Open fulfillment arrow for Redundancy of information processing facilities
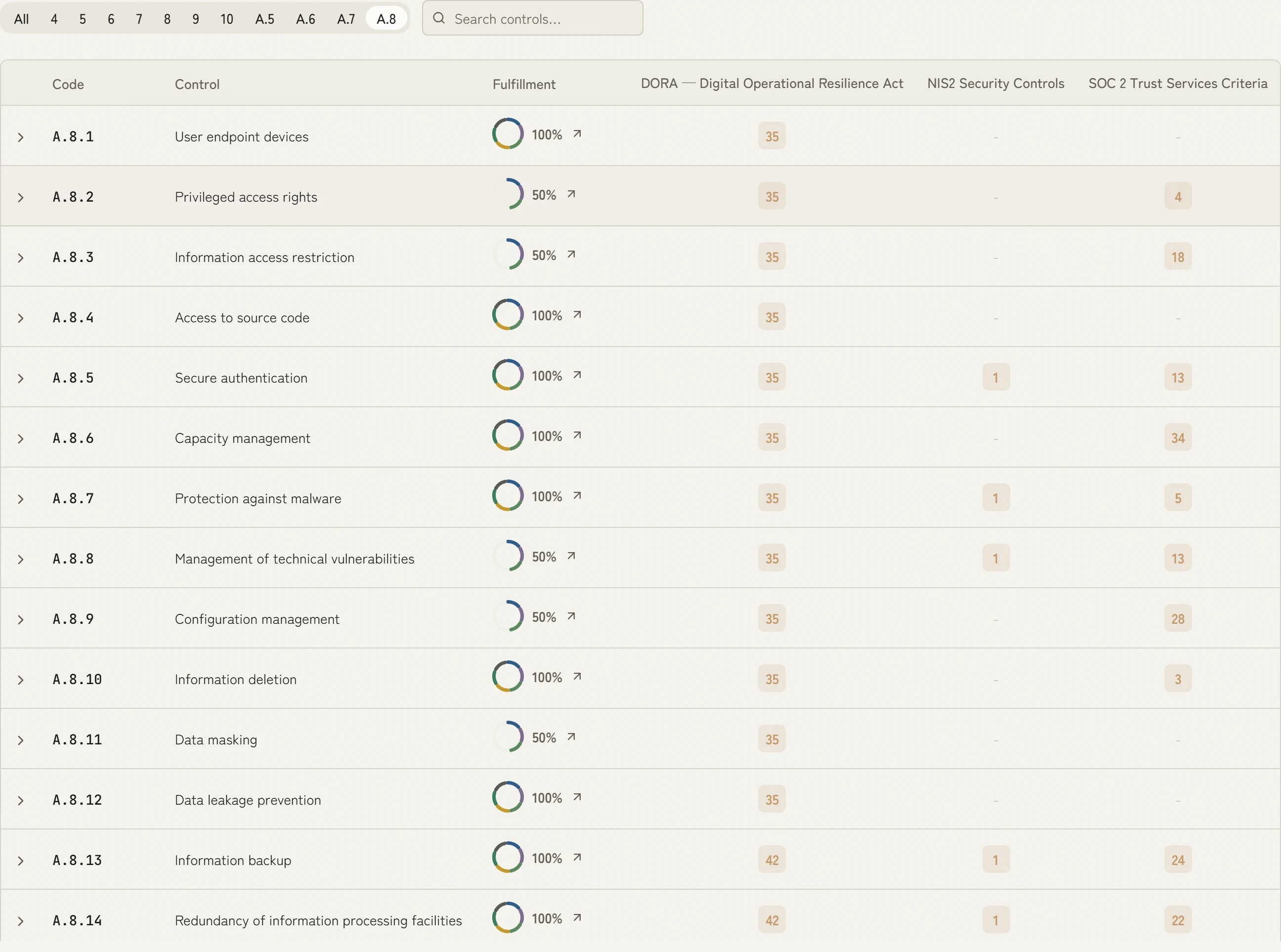 point(577,917)
